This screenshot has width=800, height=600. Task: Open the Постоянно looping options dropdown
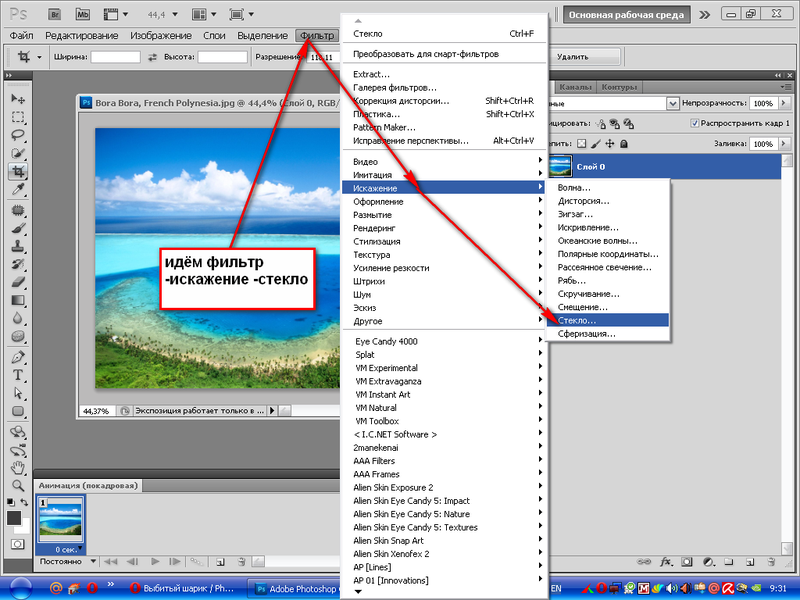(93, 561)
